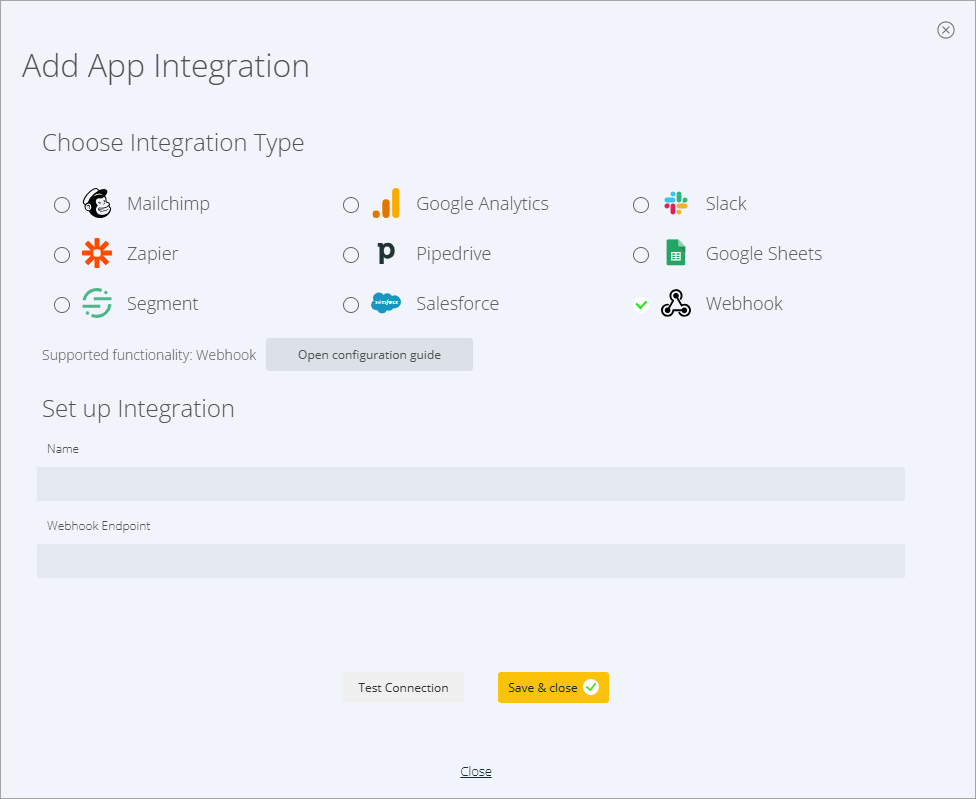Screen dimensions: 976x799
Task: Click the Google Sheets green document icon
Action: point(676,254)
